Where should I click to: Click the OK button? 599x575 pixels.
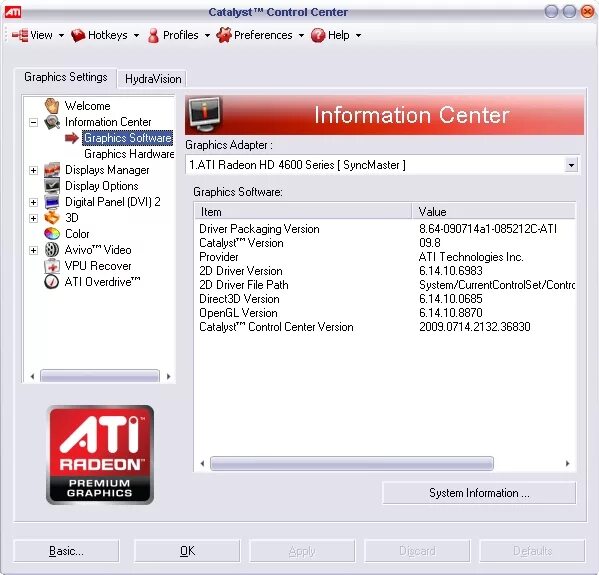tap(187, 551)
